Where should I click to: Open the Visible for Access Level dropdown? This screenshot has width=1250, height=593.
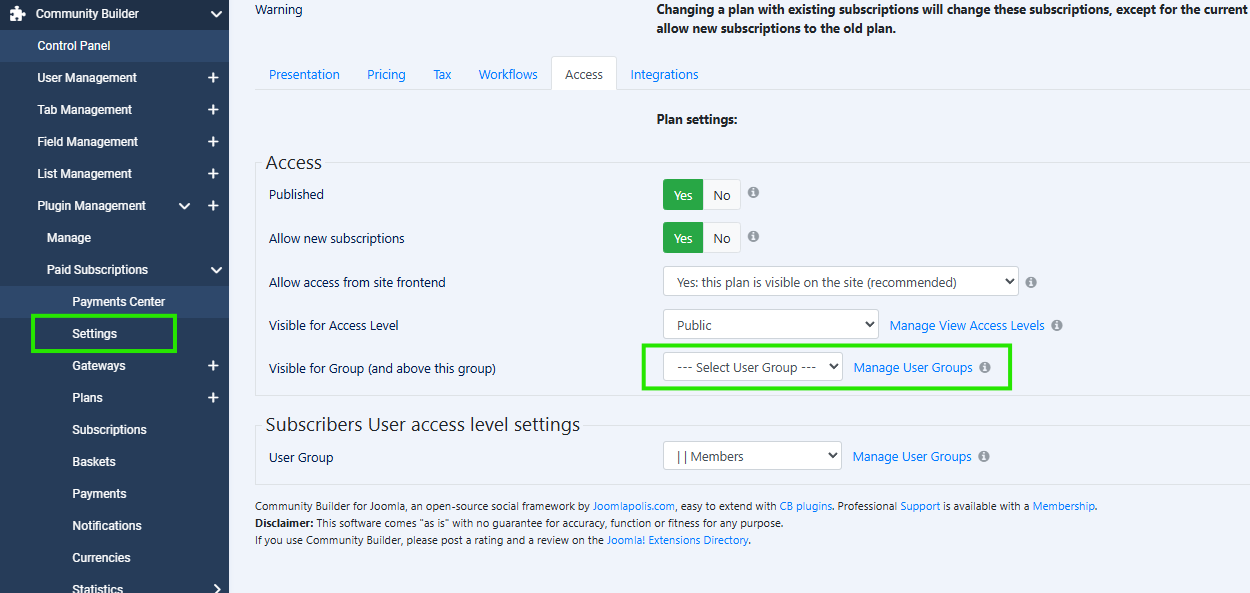pos(770,325)
